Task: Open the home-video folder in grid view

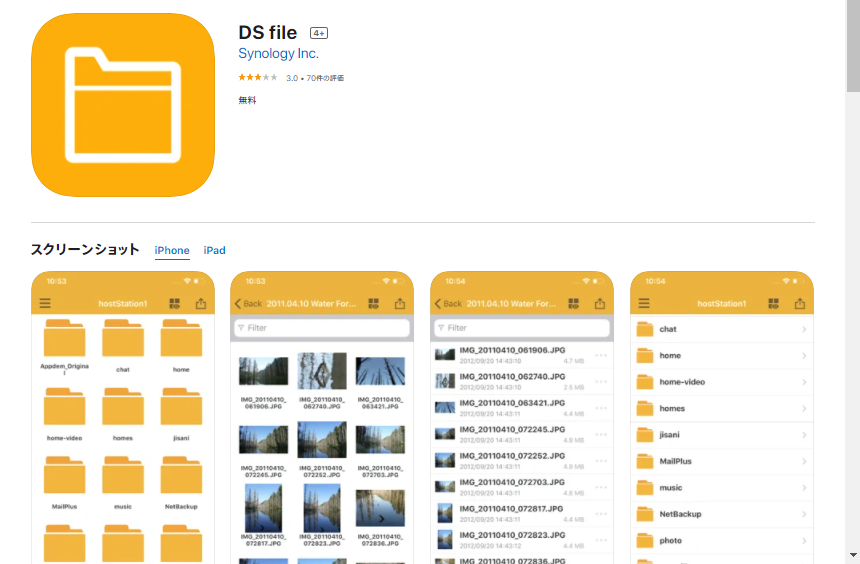Action: 65,407
